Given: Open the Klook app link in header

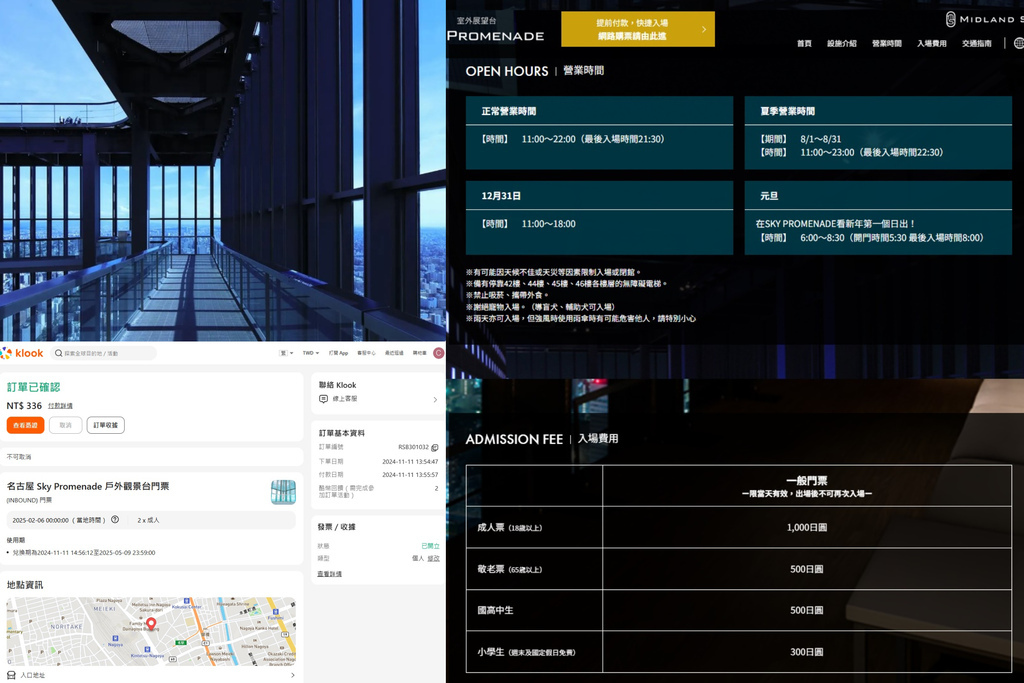Looking at the screenshot, I should 338,353.
